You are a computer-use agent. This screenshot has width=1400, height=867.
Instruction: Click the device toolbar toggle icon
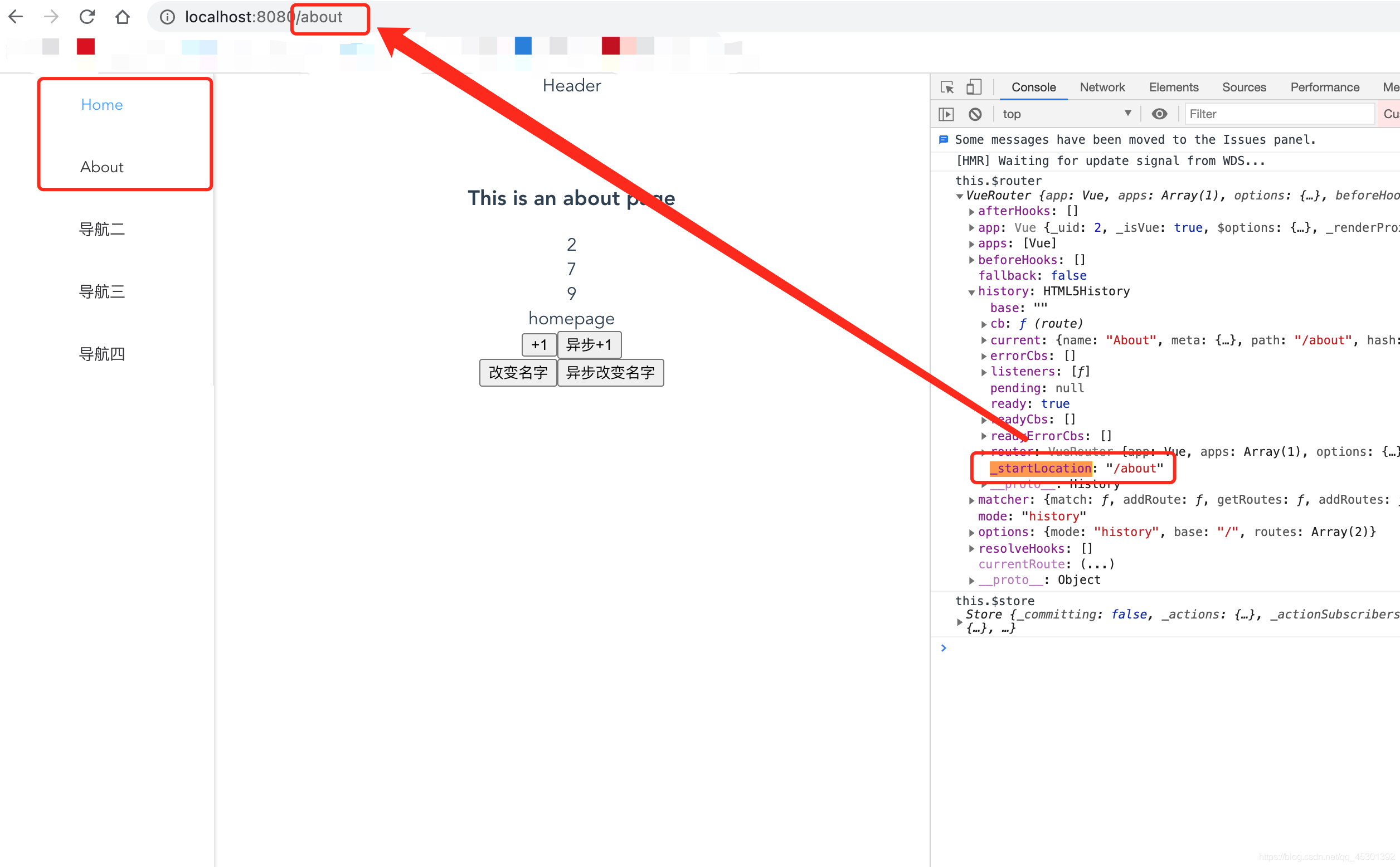[x=974, y=86]
